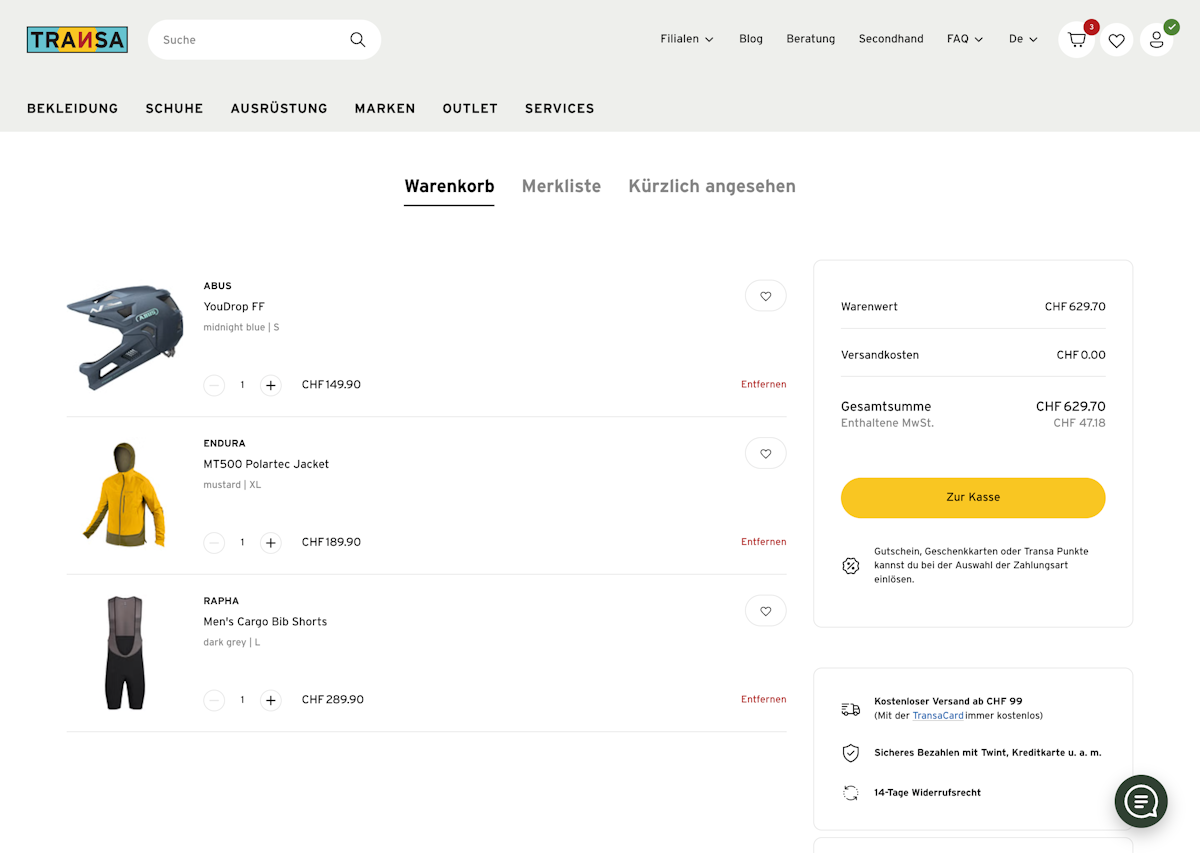The height and width of the screenshot is (853, 1200).
Task: Open the bib shorts product image
Action: (x=125, y=653)
